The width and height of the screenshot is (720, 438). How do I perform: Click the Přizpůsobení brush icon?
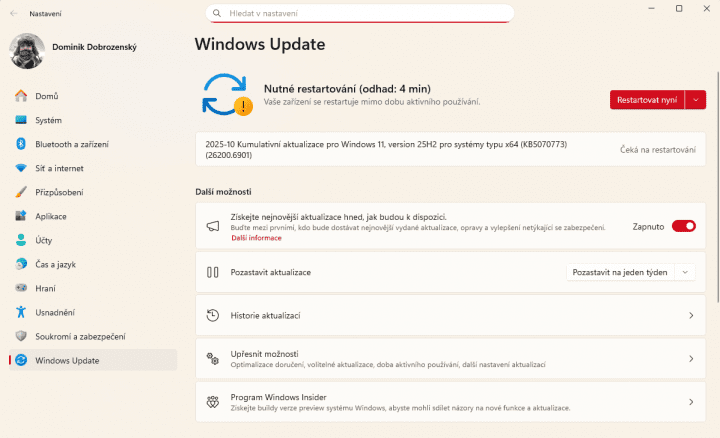point(20,192)
